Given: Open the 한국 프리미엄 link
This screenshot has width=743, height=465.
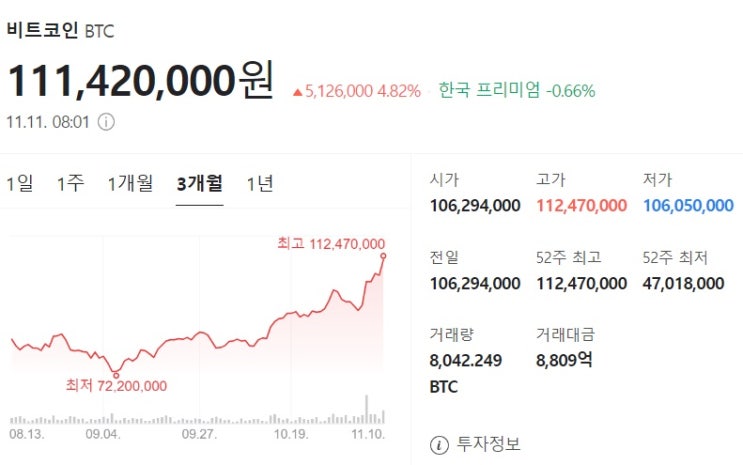Looking at the screenshot, I should coord(490,91).
